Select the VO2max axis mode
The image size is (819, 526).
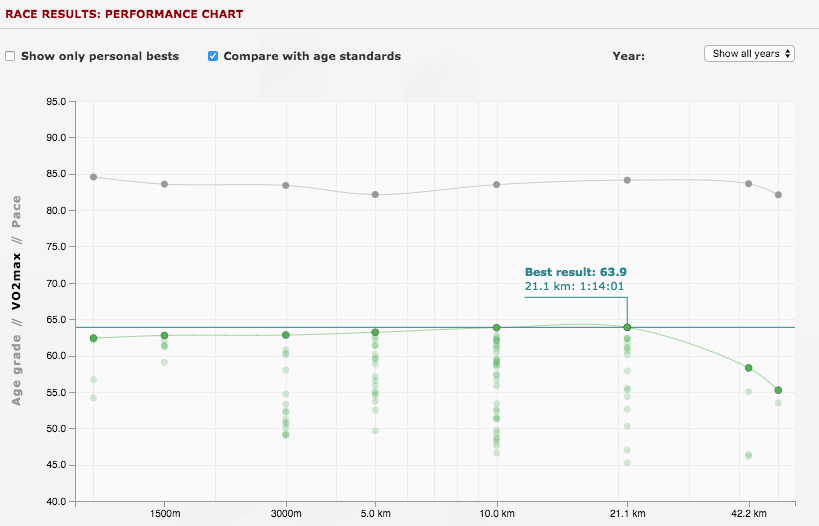tap(16, 282)
